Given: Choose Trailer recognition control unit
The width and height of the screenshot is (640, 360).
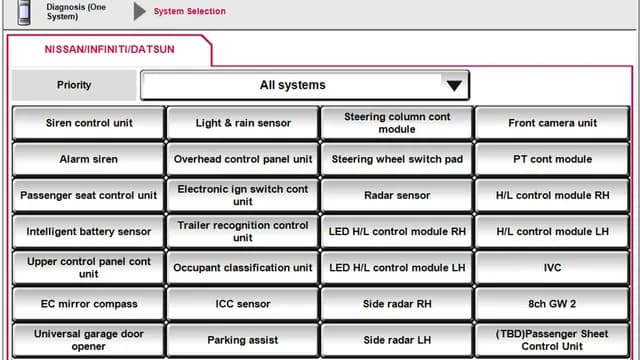Looking at the screenshot, I should [x=243, y=231].
